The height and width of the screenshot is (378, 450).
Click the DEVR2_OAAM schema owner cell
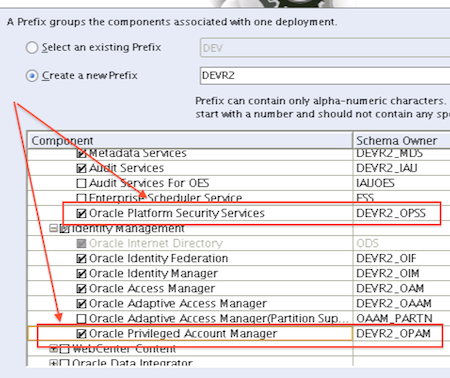(x=402, y=303)
